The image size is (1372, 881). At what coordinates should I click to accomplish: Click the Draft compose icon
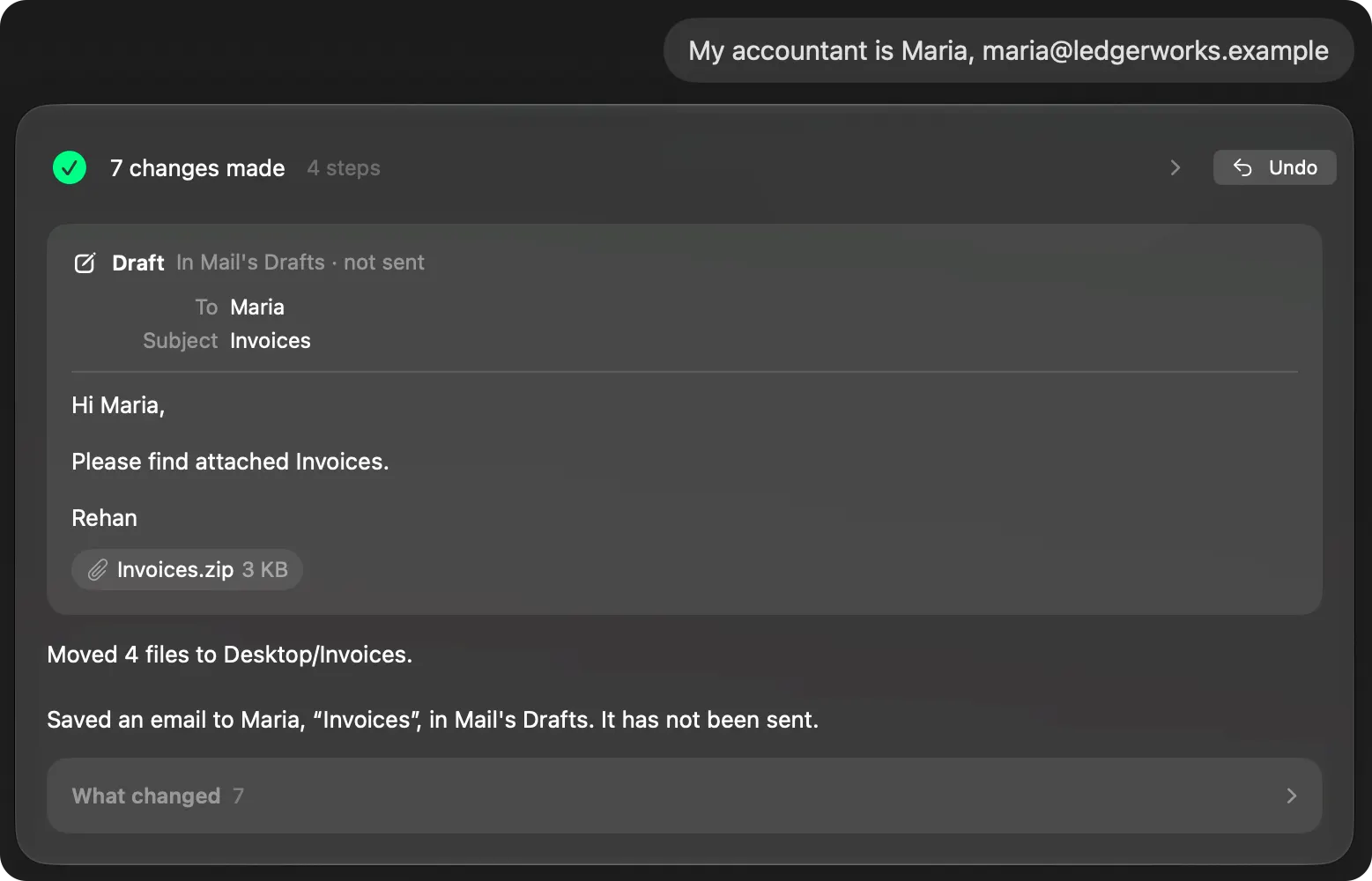85,263
